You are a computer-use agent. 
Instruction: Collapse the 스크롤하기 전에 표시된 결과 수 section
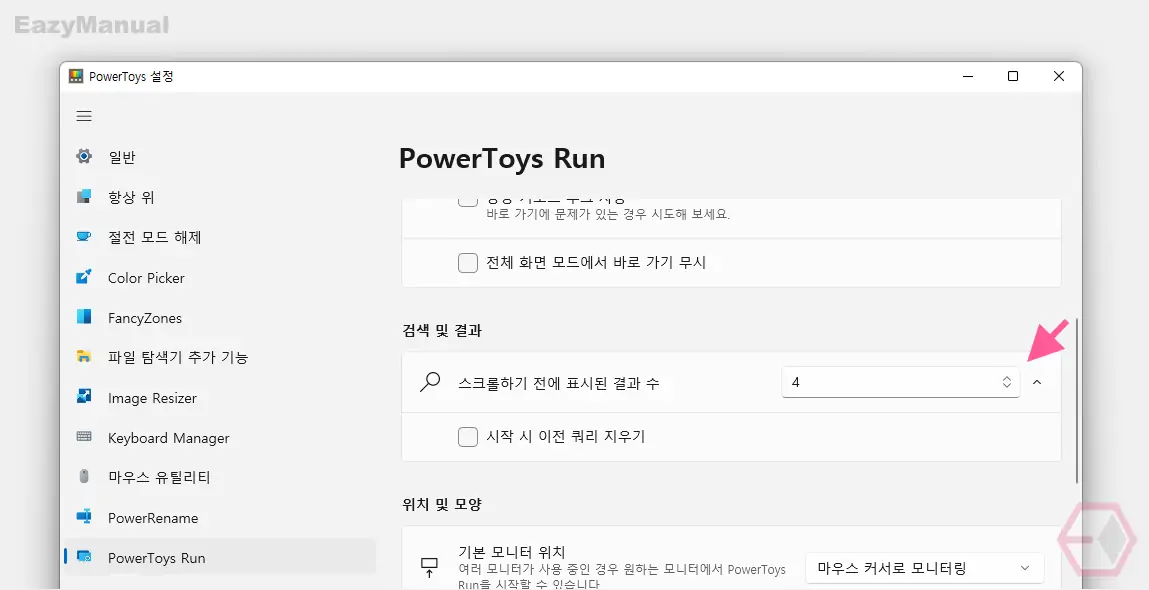(1037, 382)
